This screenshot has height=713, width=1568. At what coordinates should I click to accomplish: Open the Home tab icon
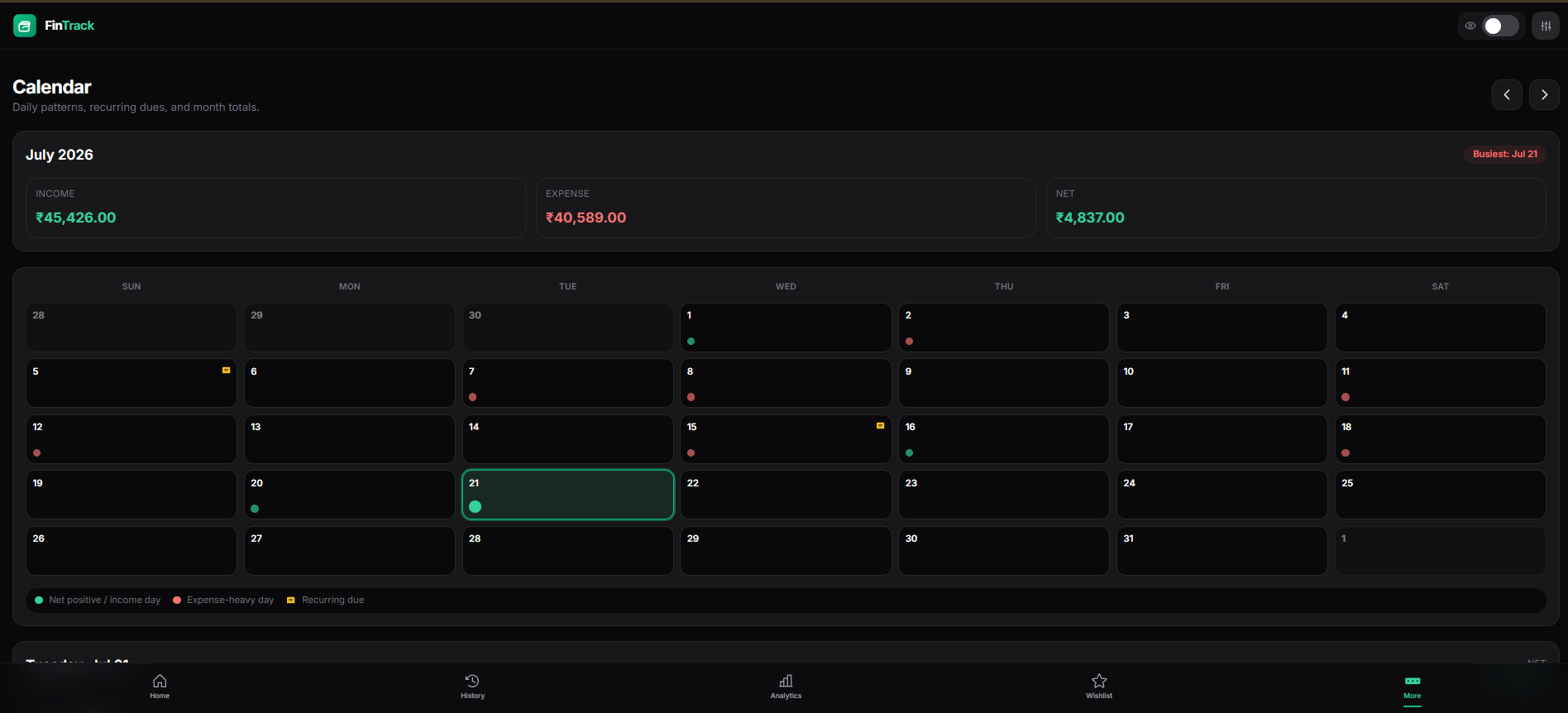point(160,681)
